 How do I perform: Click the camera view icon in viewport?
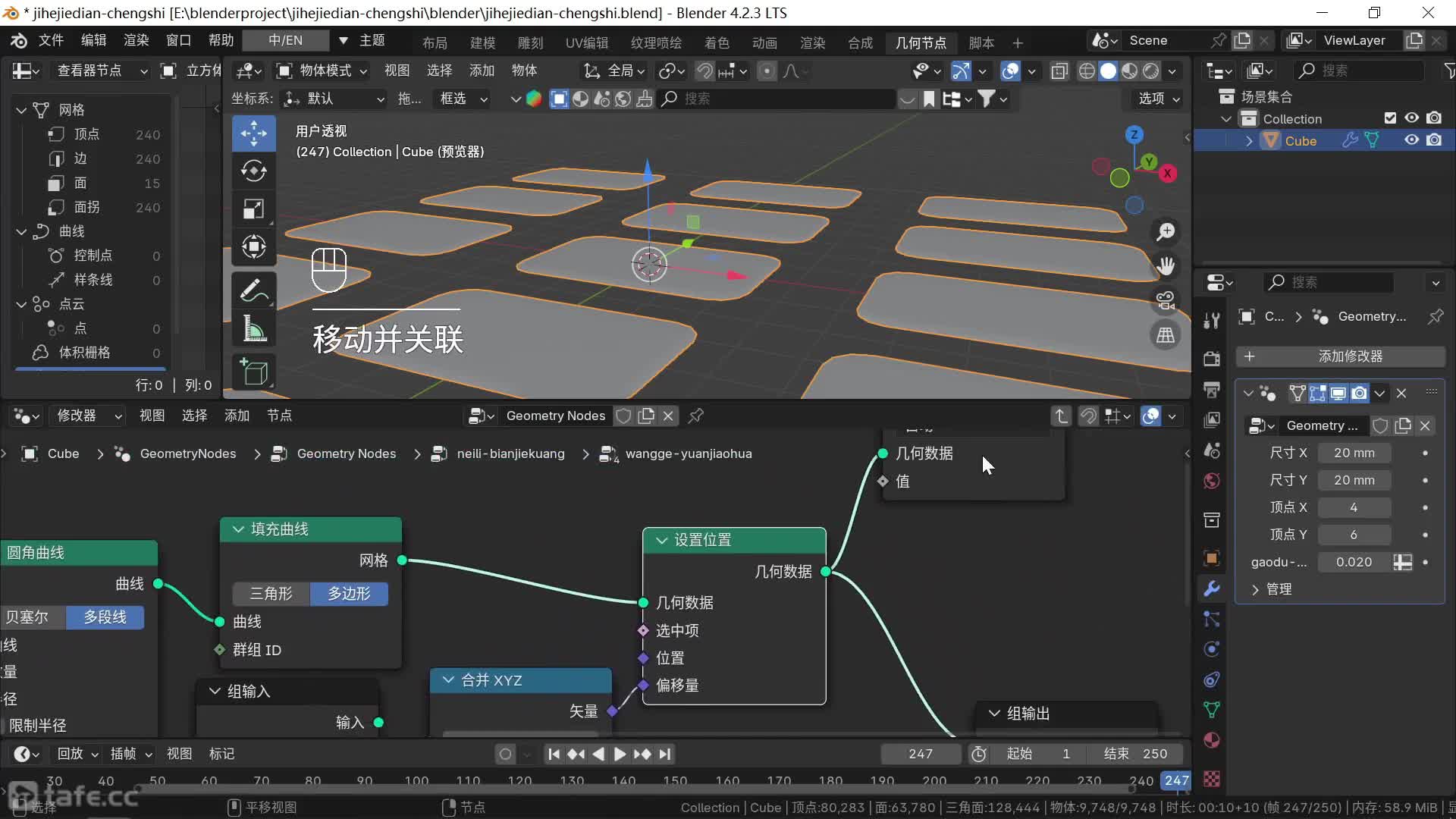tap(1166, 300)
